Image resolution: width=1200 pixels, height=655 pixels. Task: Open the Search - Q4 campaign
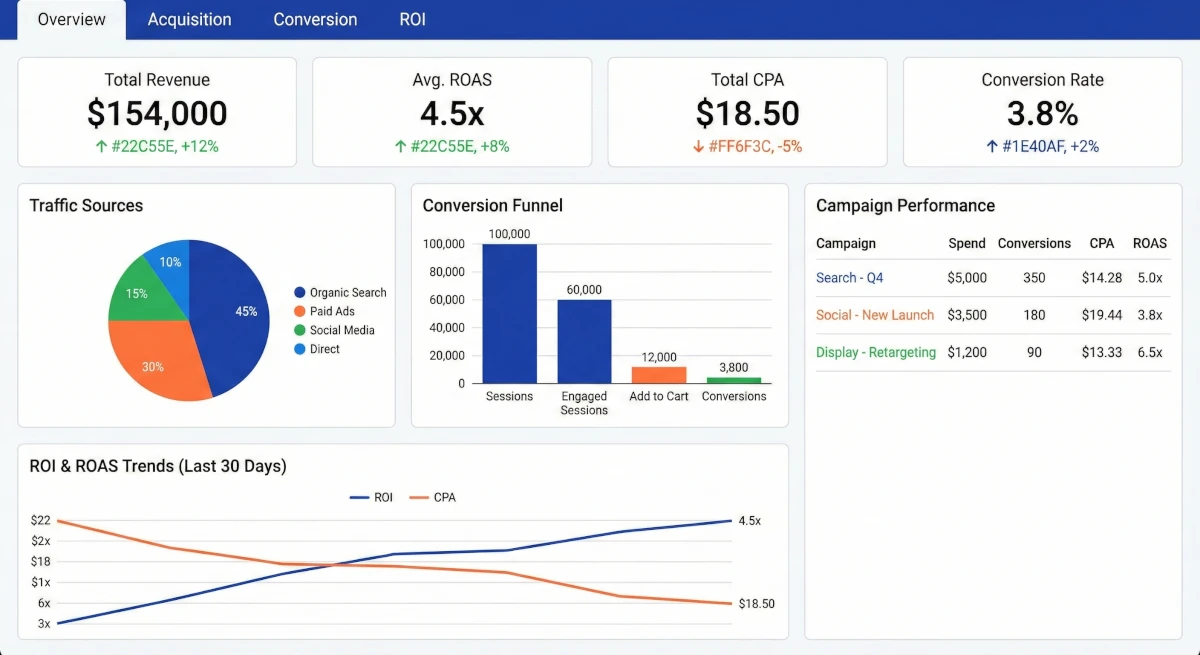[849, 277]
